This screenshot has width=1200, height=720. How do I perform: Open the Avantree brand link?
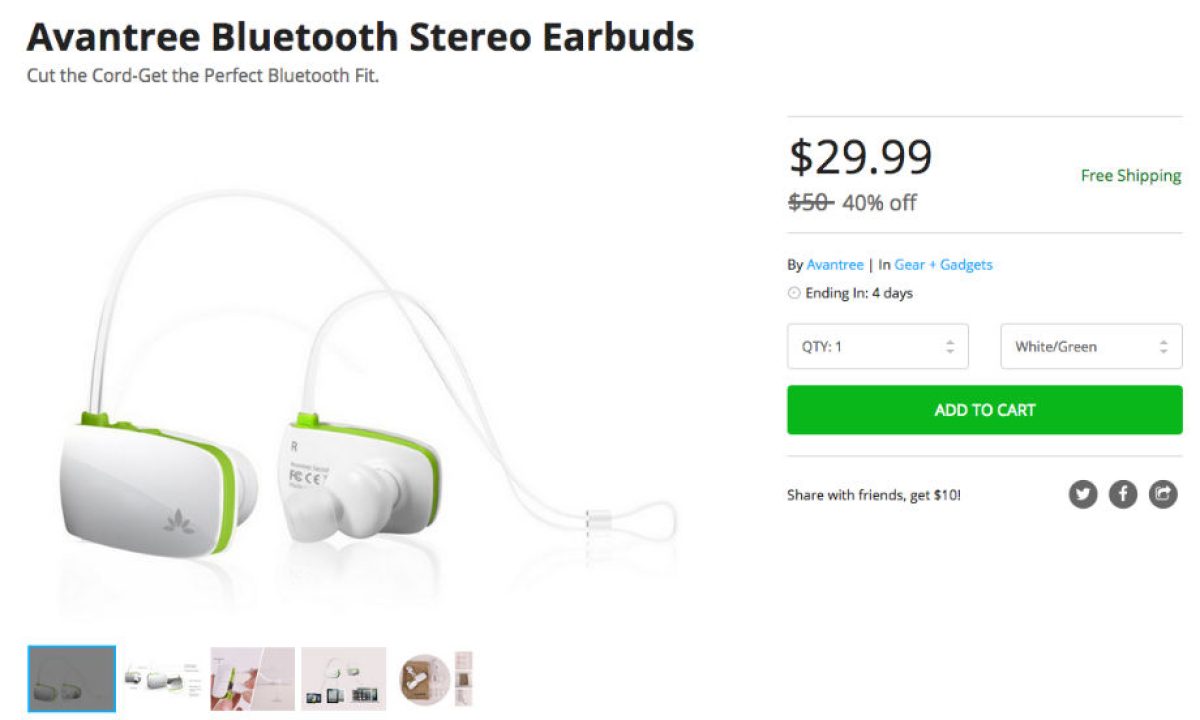pos(835,265)
